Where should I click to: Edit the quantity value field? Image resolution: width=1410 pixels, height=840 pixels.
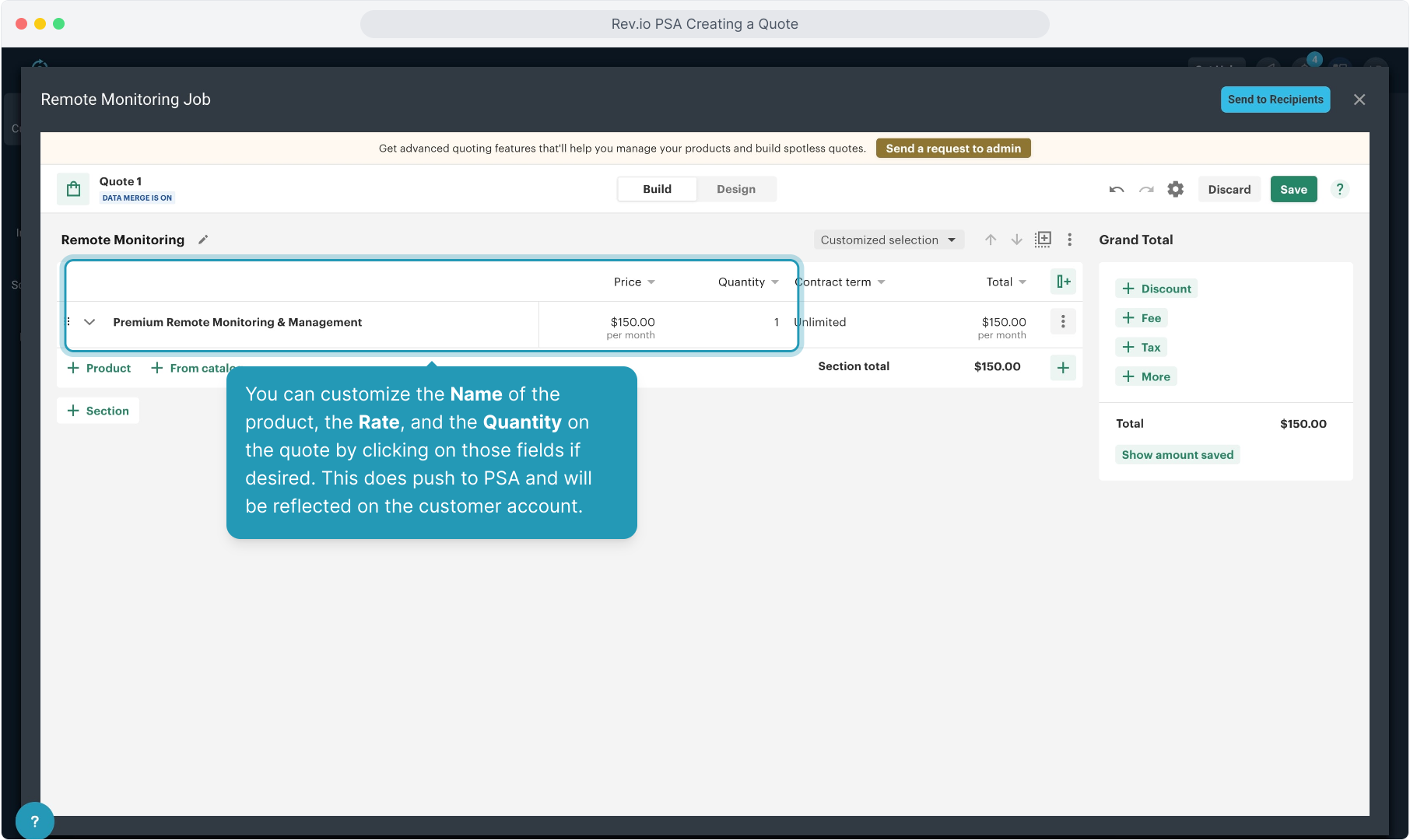tap(776, 322)
